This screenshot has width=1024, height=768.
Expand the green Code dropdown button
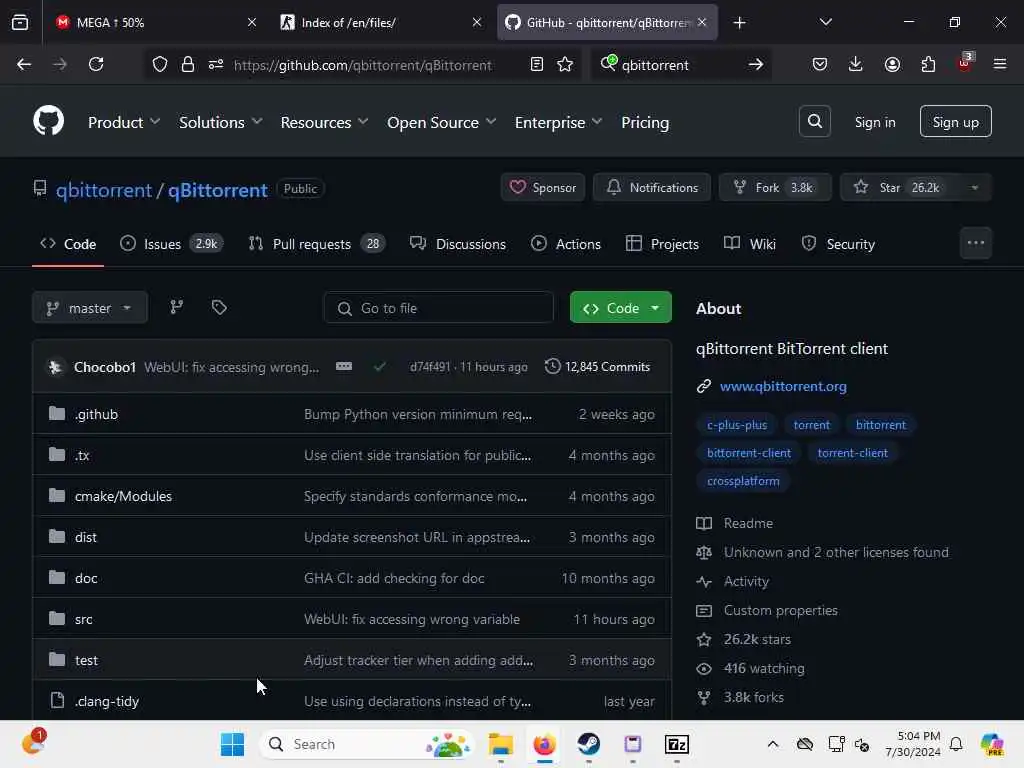coord(620,308)
